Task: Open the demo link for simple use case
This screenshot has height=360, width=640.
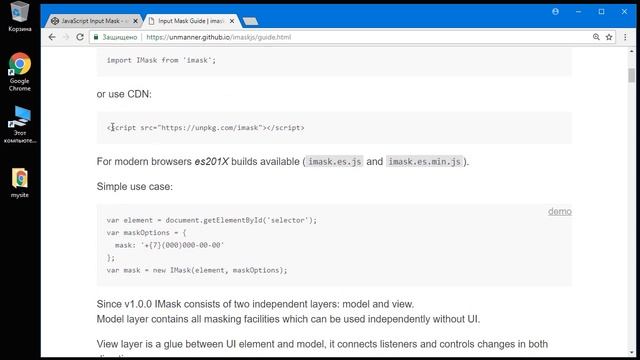Action: [x=560, y=211]
